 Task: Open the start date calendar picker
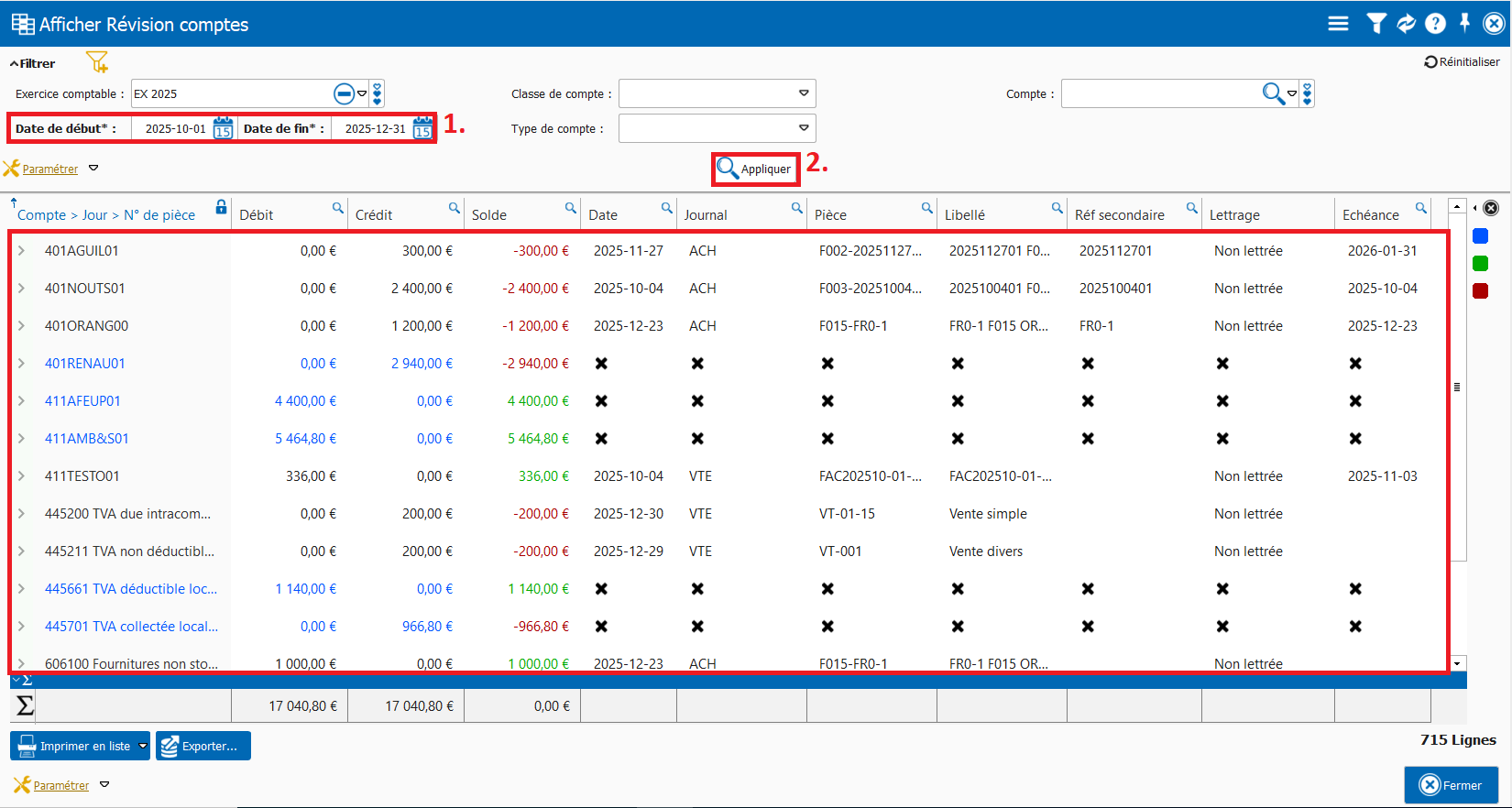[x=223, y=128]
